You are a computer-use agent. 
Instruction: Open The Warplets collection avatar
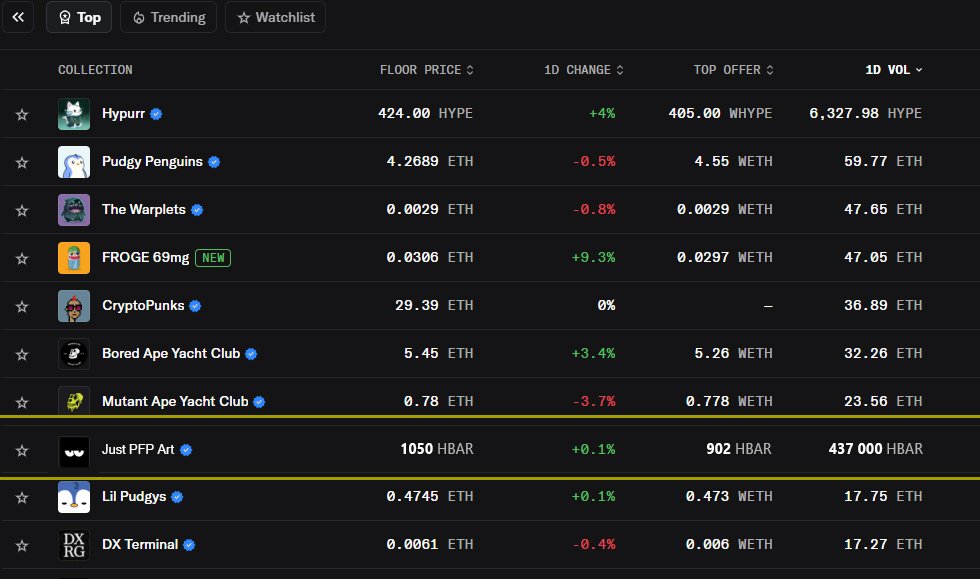(74, 210)
